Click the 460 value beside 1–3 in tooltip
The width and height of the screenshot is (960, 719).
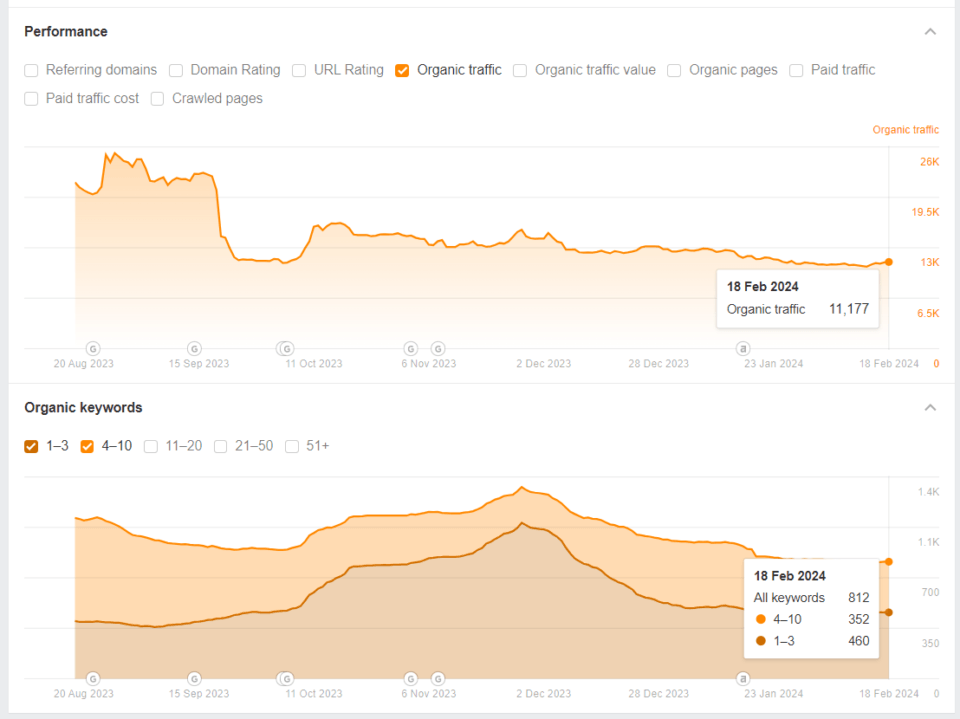[x=858, y=641]
